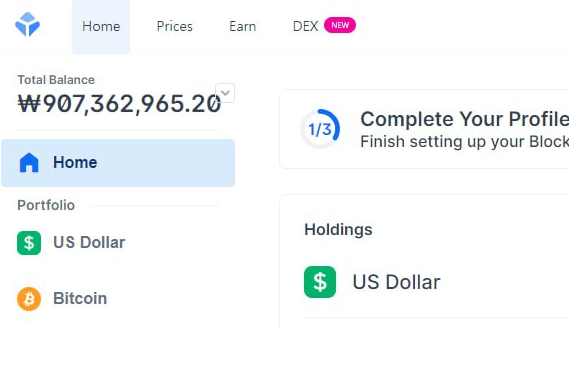This screenshot has height=369, width=588.
Task: Click the green dollar icon under Holdings
Action: pyautogui.click(x=320, y=282)
